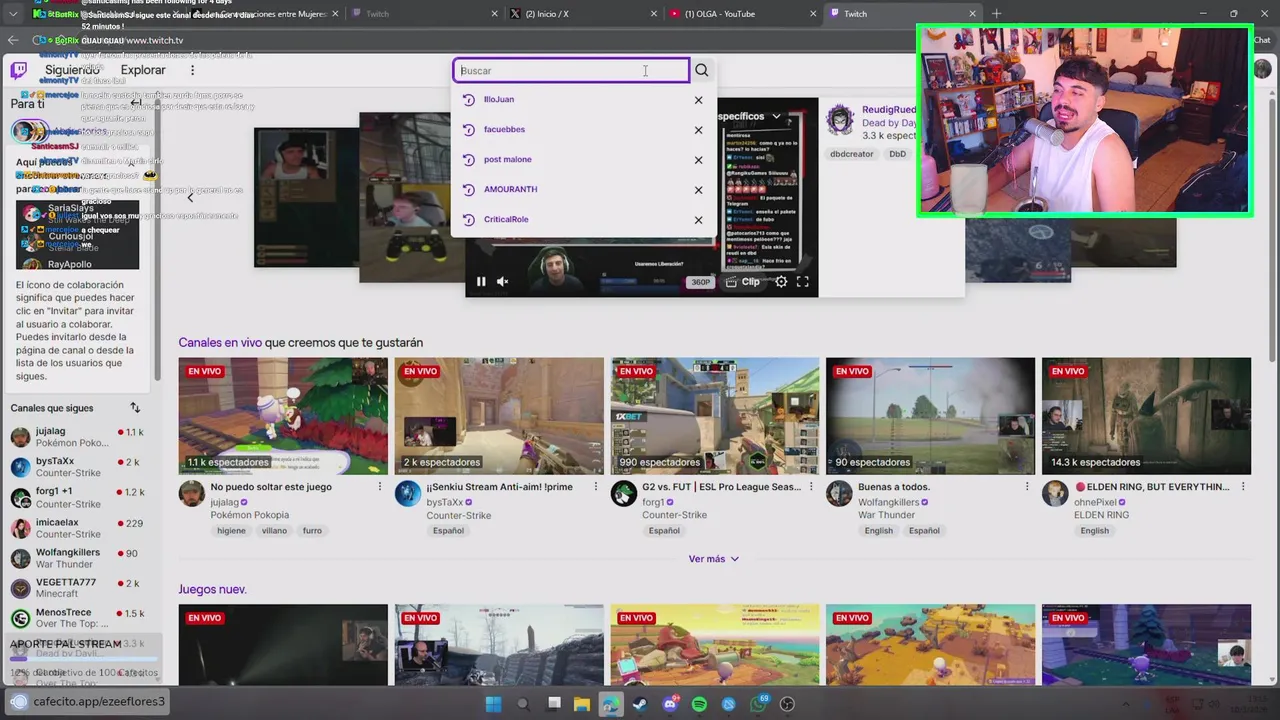Expand Ver más live channels

click(713, 559)
